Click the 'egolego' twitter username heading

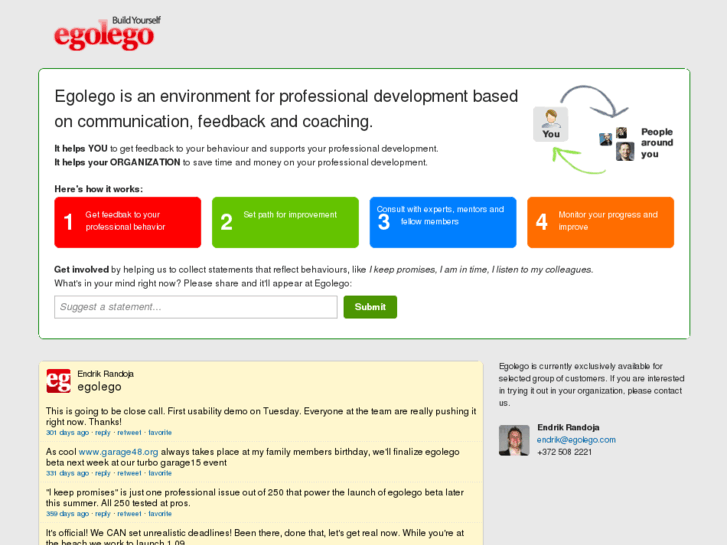(99, 387)
